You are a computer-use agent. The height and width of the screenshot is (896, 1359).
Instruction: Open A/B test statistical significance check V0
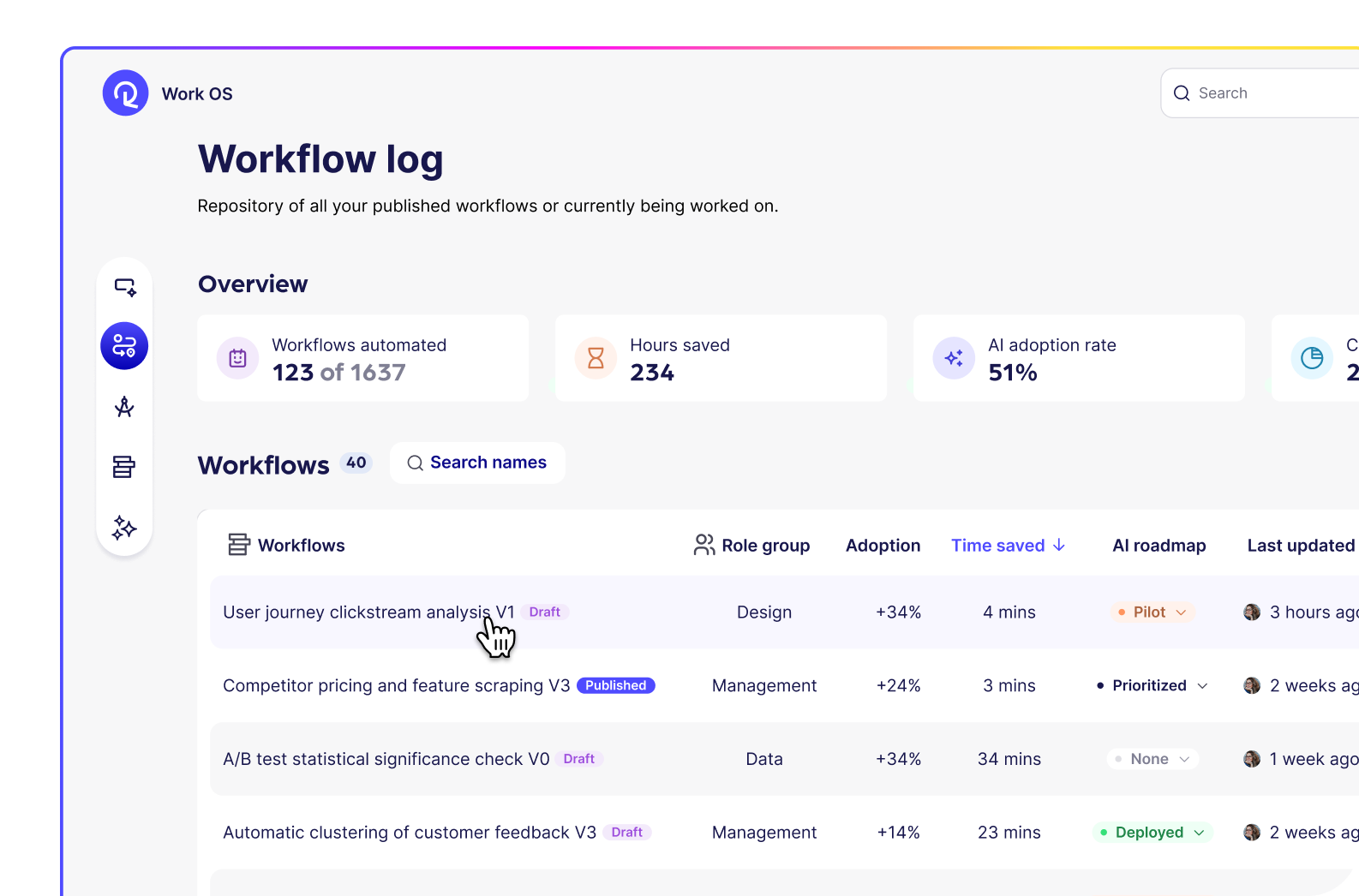tap(386, 759)
